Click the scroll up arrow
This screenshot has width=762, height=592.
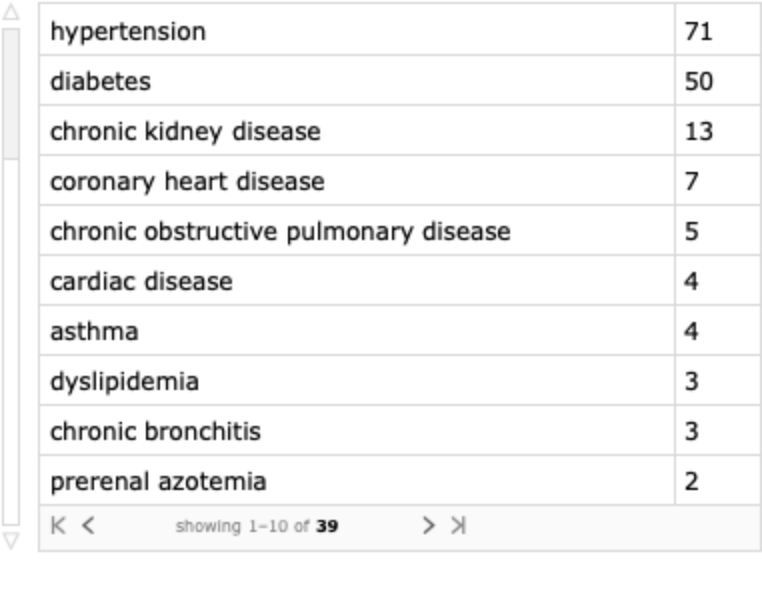click(x=11, y=14)
